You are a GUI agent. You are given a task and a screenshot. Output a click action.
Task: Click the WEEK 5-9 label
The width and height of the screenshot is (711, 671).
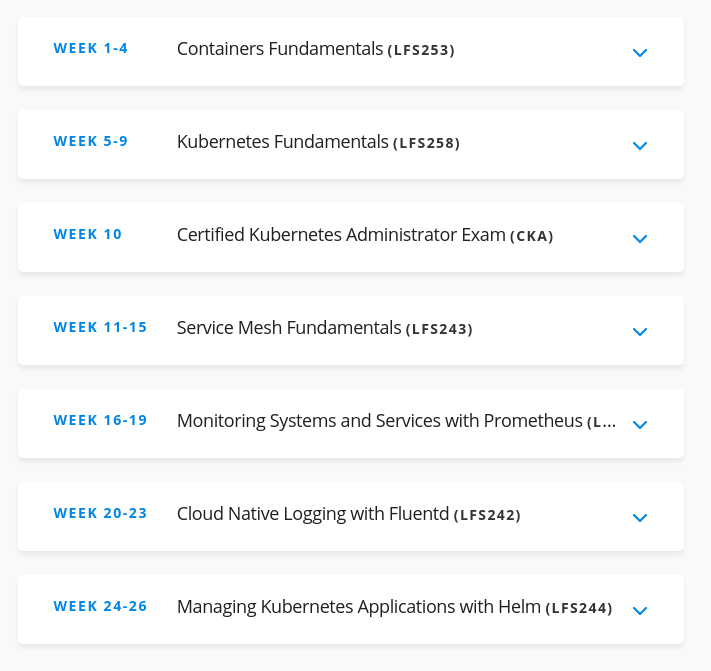pos(91,141)
